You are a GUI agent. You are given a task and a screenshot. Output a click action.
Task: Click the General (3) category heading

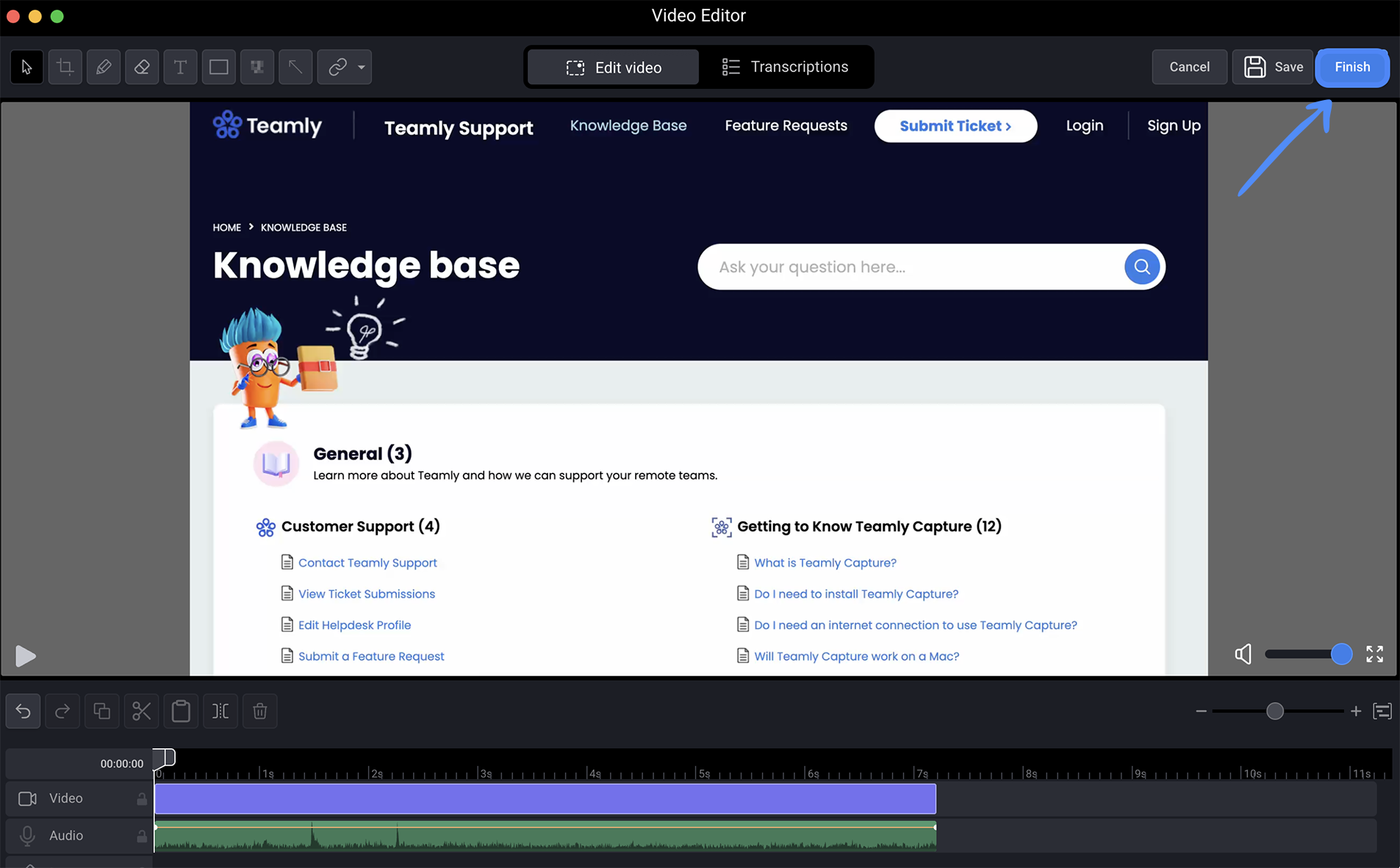362,453
